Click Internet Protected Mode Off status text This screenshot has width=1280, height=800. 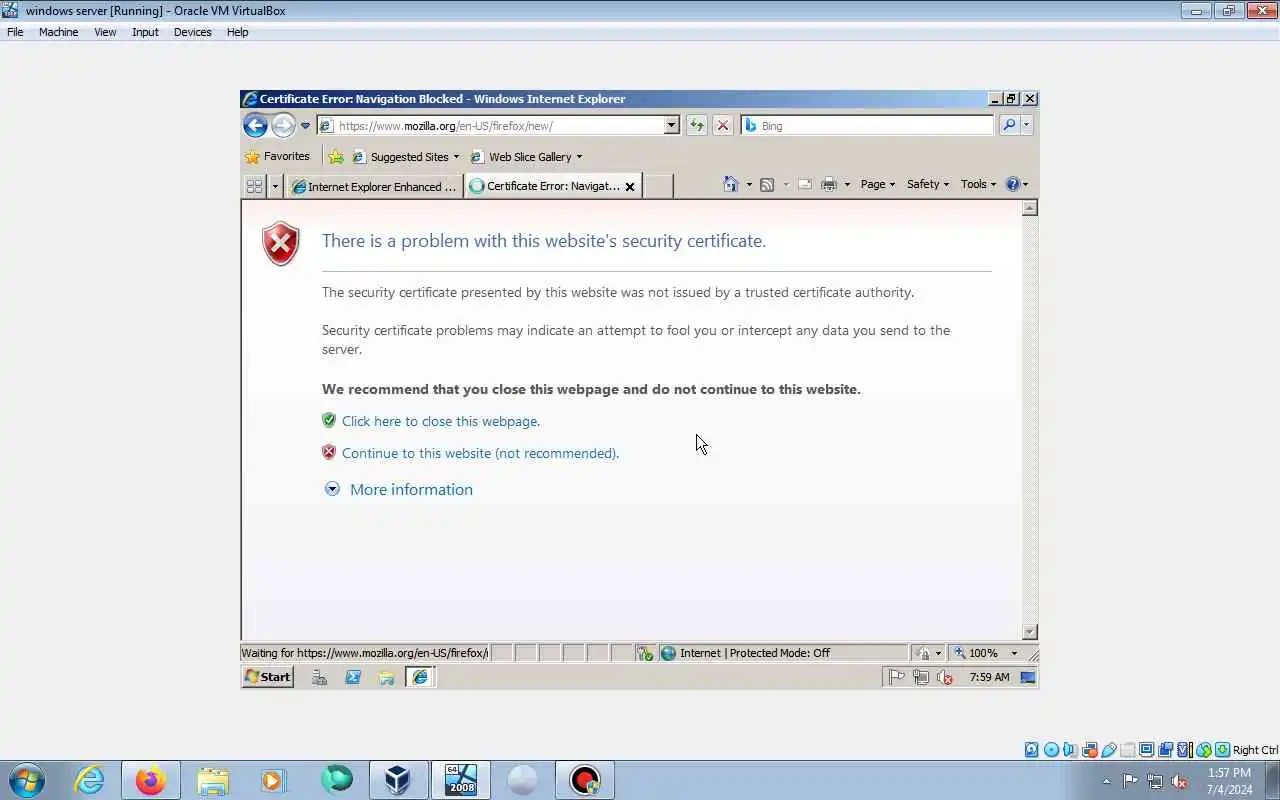pos(754,653)
